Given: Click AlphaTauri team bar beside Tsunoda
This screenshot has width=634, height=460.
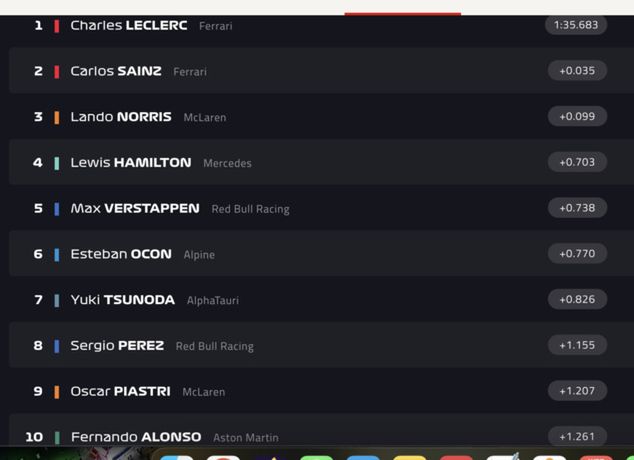Looking at the screenshot, I should [x=57, y=300].
